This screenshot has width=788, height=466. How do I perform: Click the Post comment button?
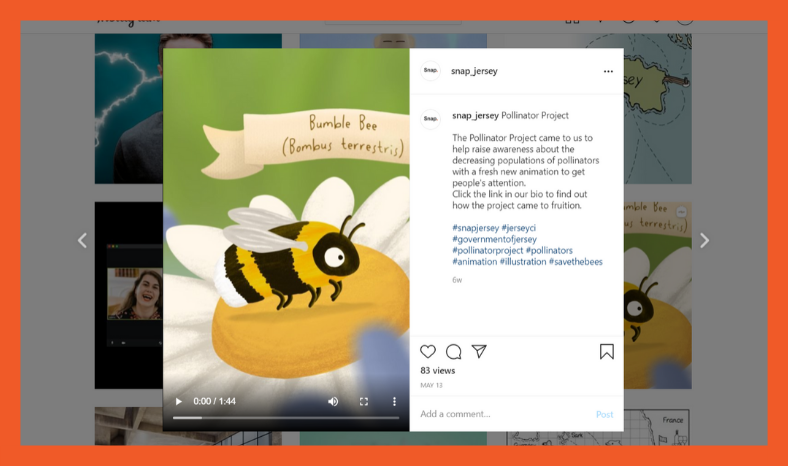[x=605, y=414]
